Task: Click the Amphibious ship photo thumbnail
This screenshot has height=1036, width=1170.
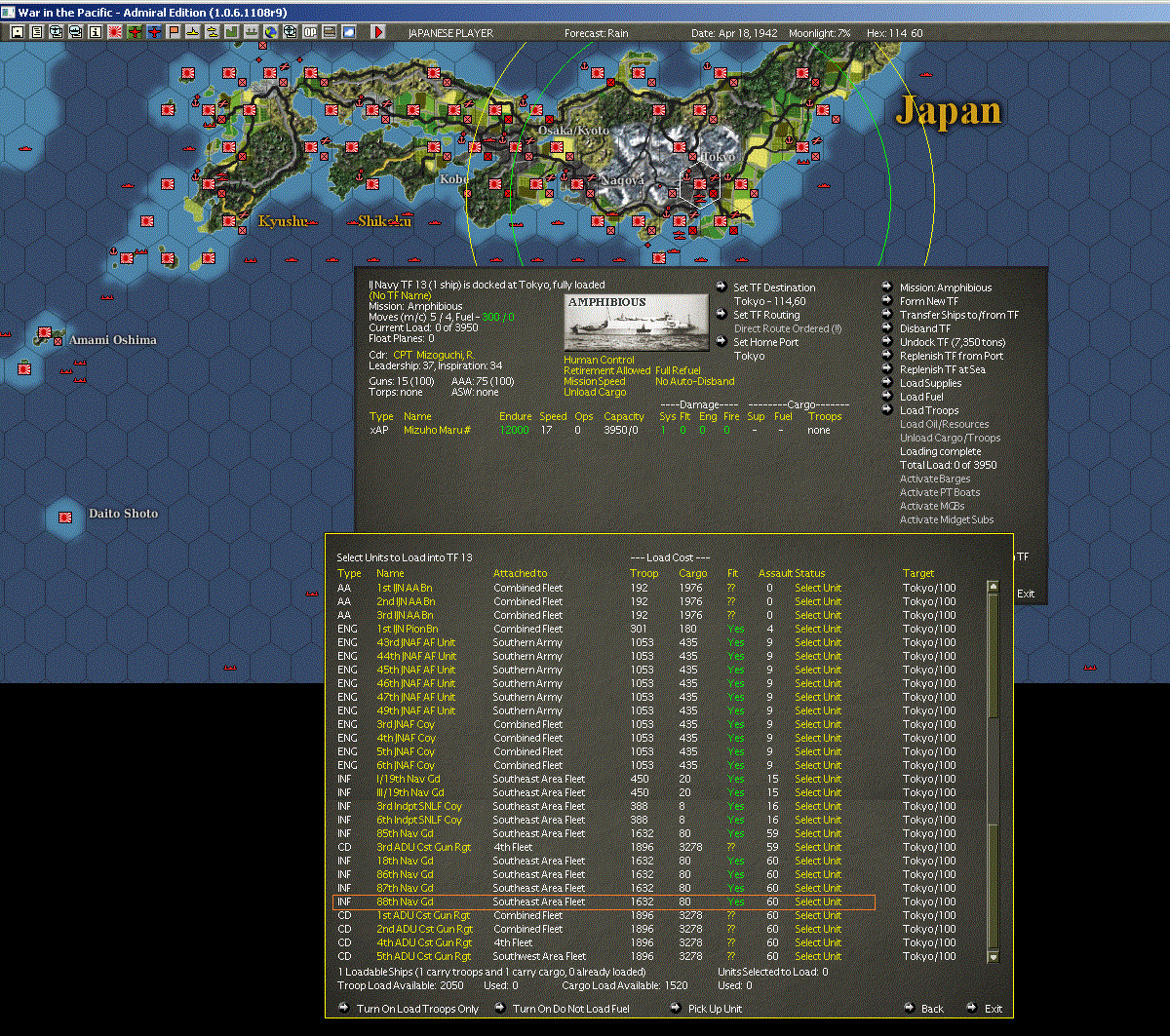Action: [x=637, y=323]
